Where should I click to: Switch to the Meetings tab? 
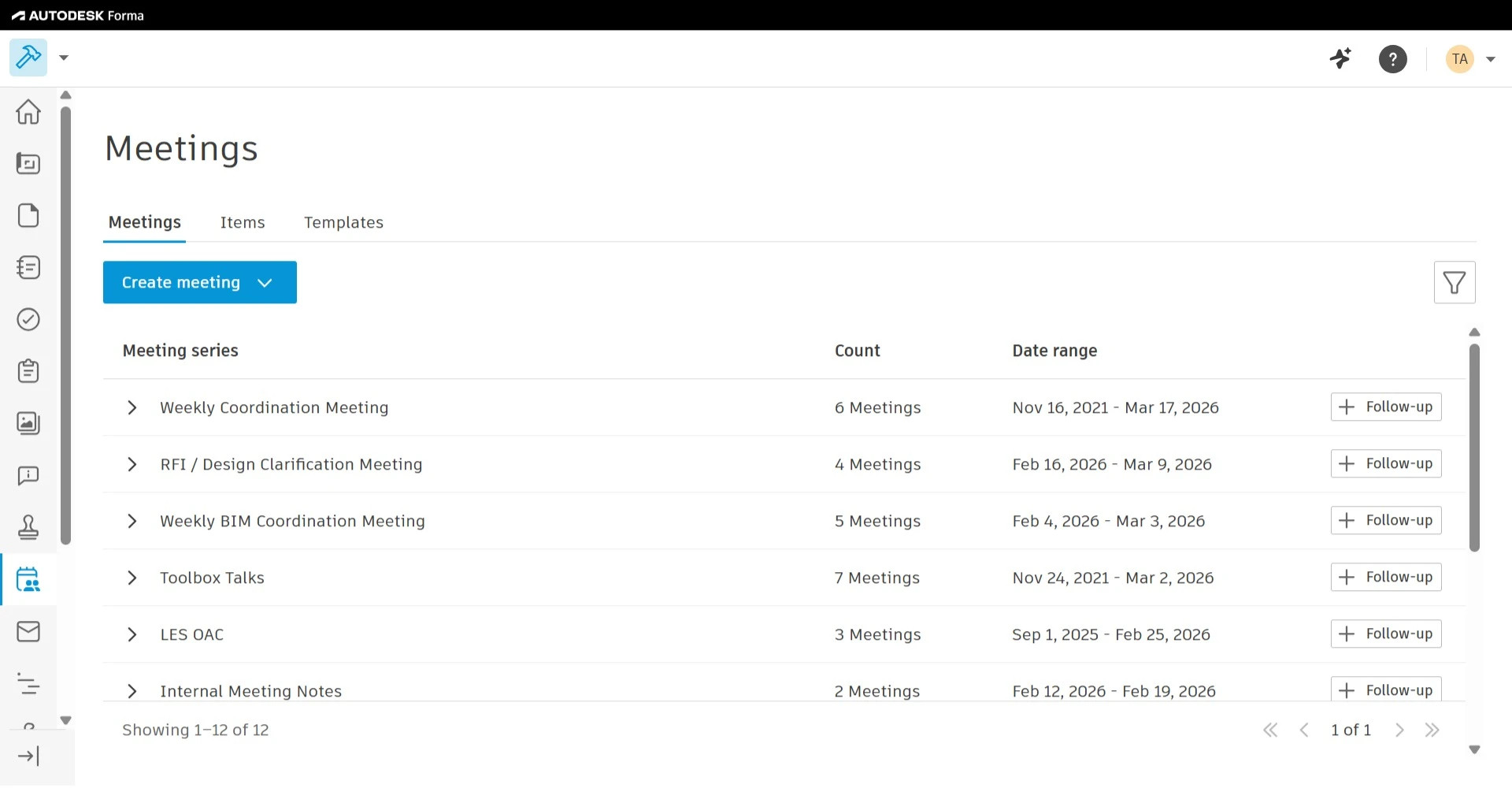coord(145,222)
